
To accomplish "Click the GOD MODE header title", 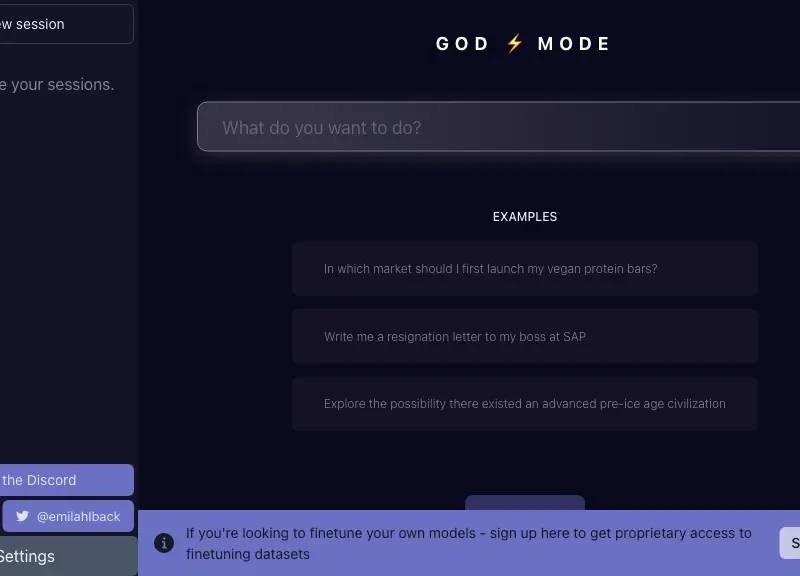I will point(522,43).
